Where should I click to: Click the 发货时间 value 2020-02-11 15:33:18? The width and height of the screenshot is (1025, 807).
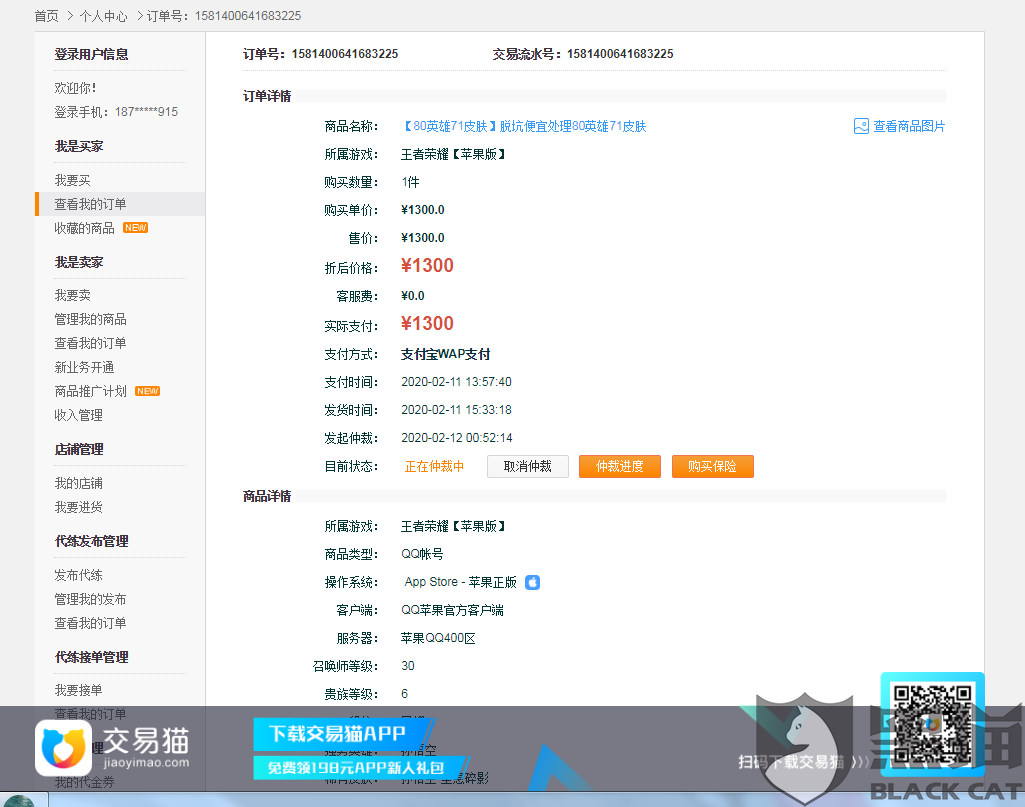(456, 410)
